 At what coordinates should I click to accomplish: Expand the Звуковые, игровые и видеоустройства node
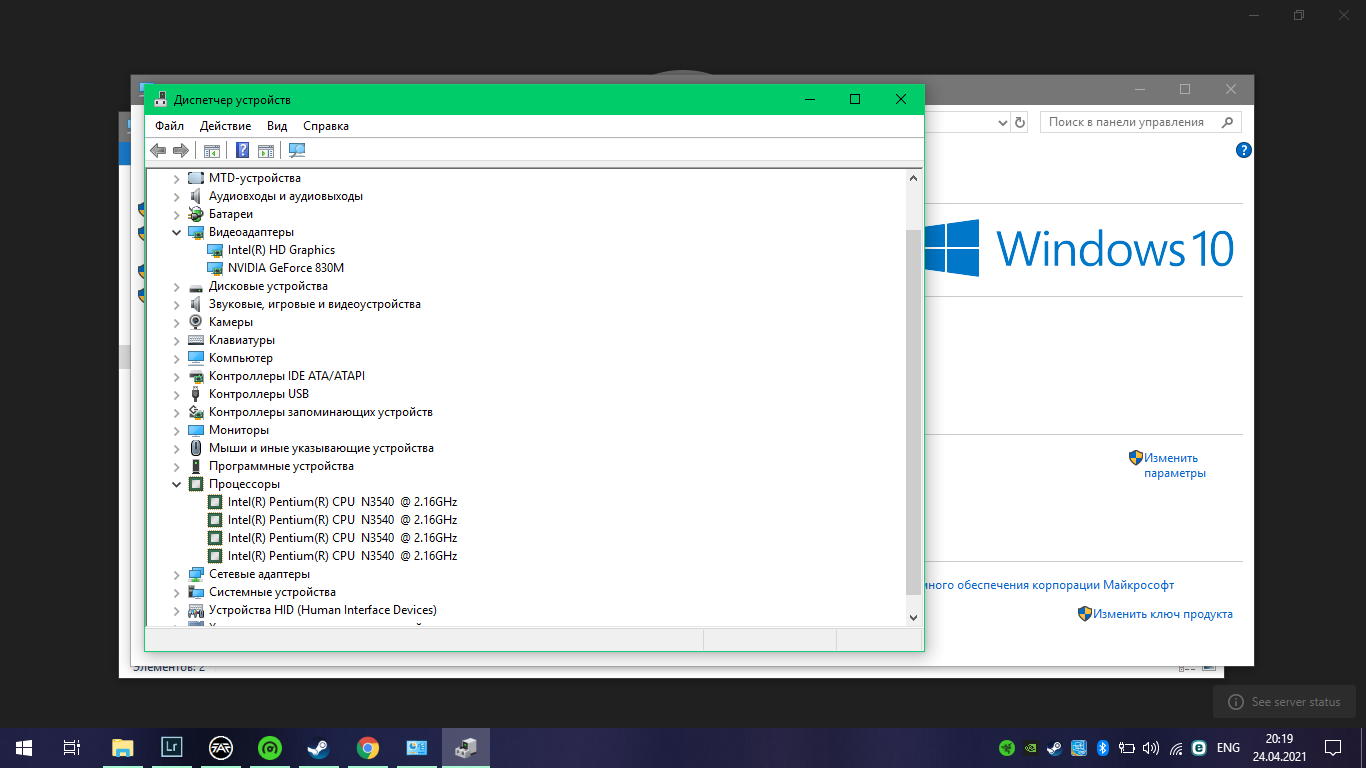(177, 304)
